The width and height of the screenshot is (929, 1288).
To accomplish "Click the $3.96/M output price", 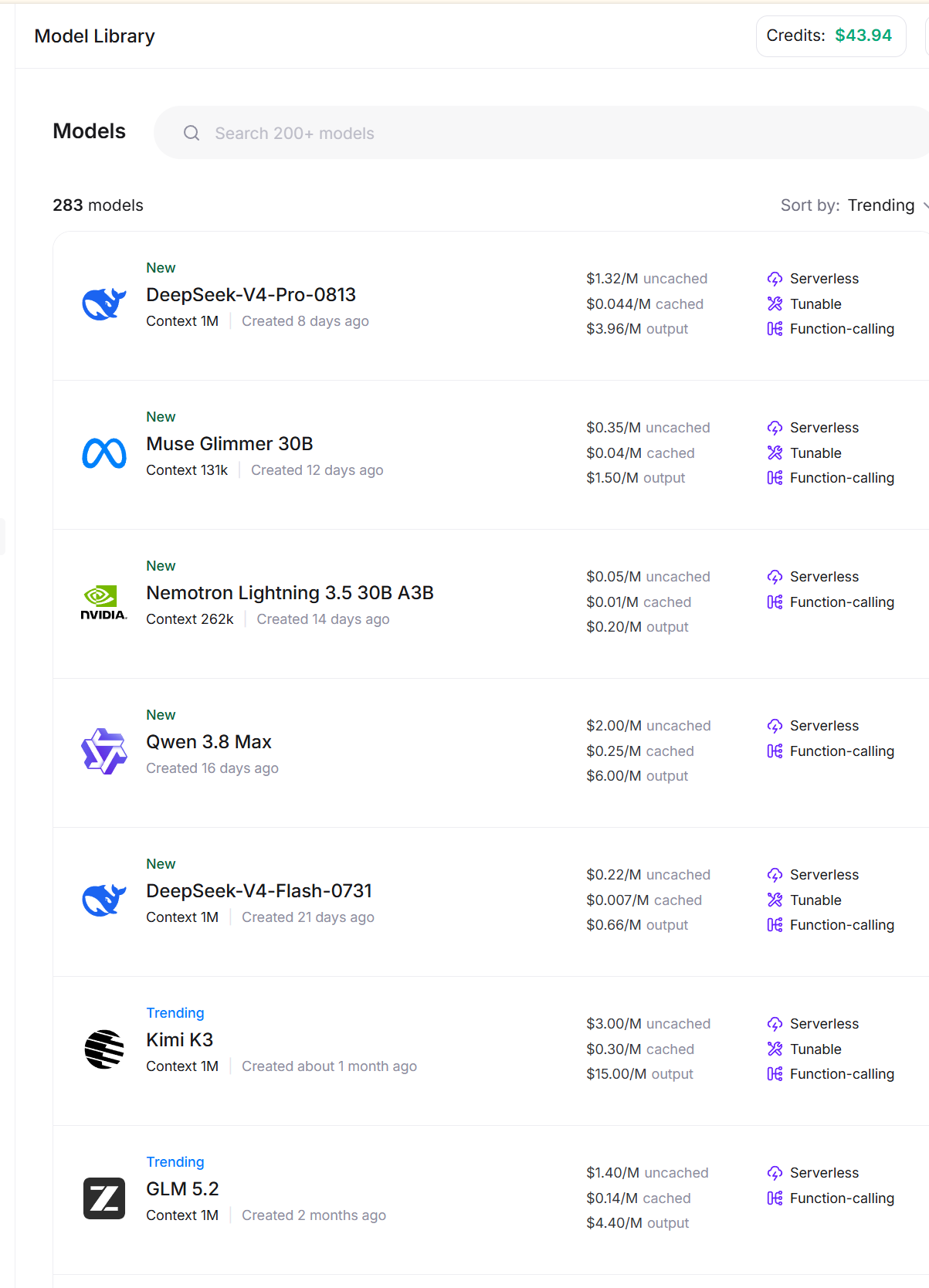I will point(637,329).
